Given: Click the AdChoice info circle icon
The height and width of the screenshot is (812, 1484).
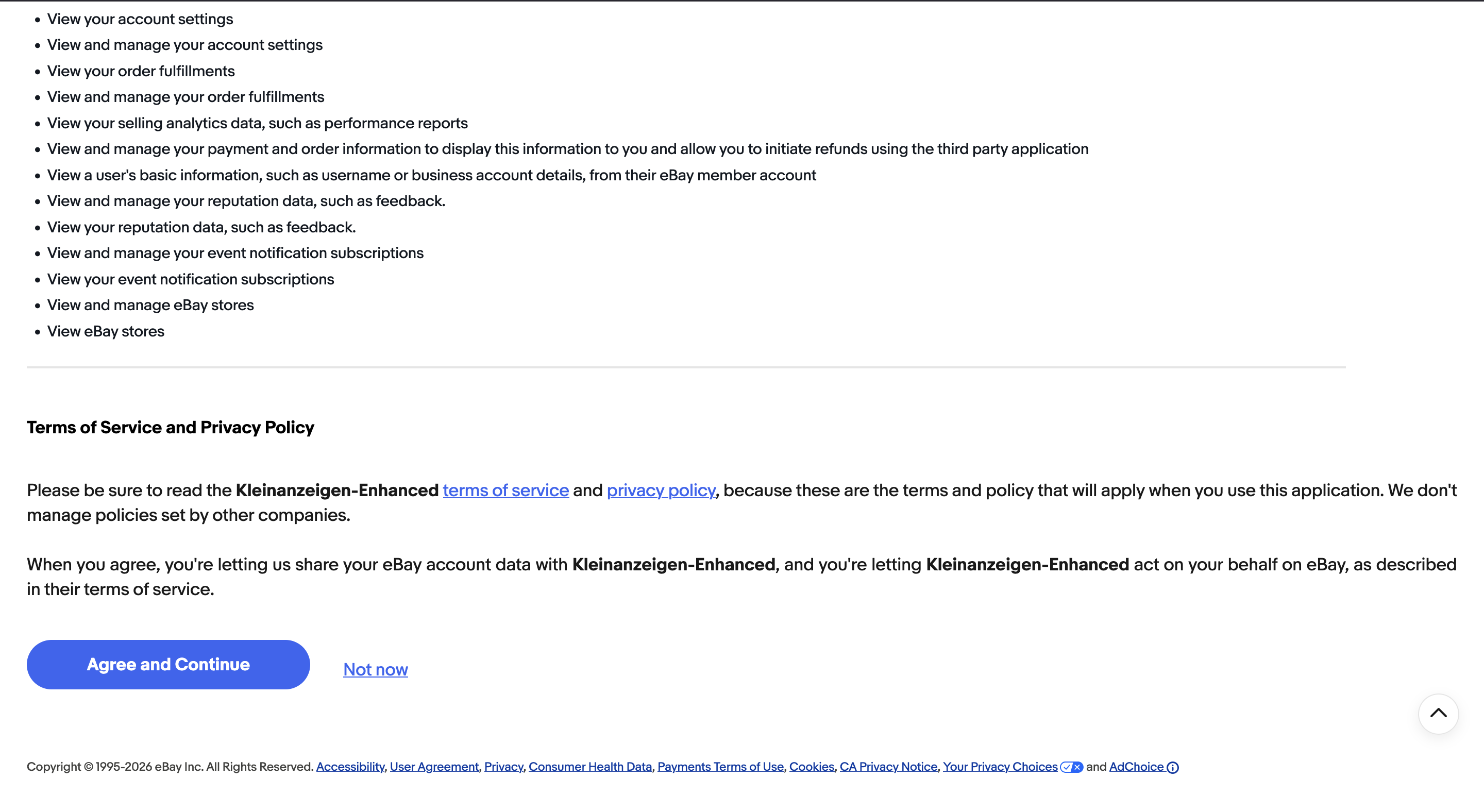Looking at the screenshot, I should coord(1172,768).
